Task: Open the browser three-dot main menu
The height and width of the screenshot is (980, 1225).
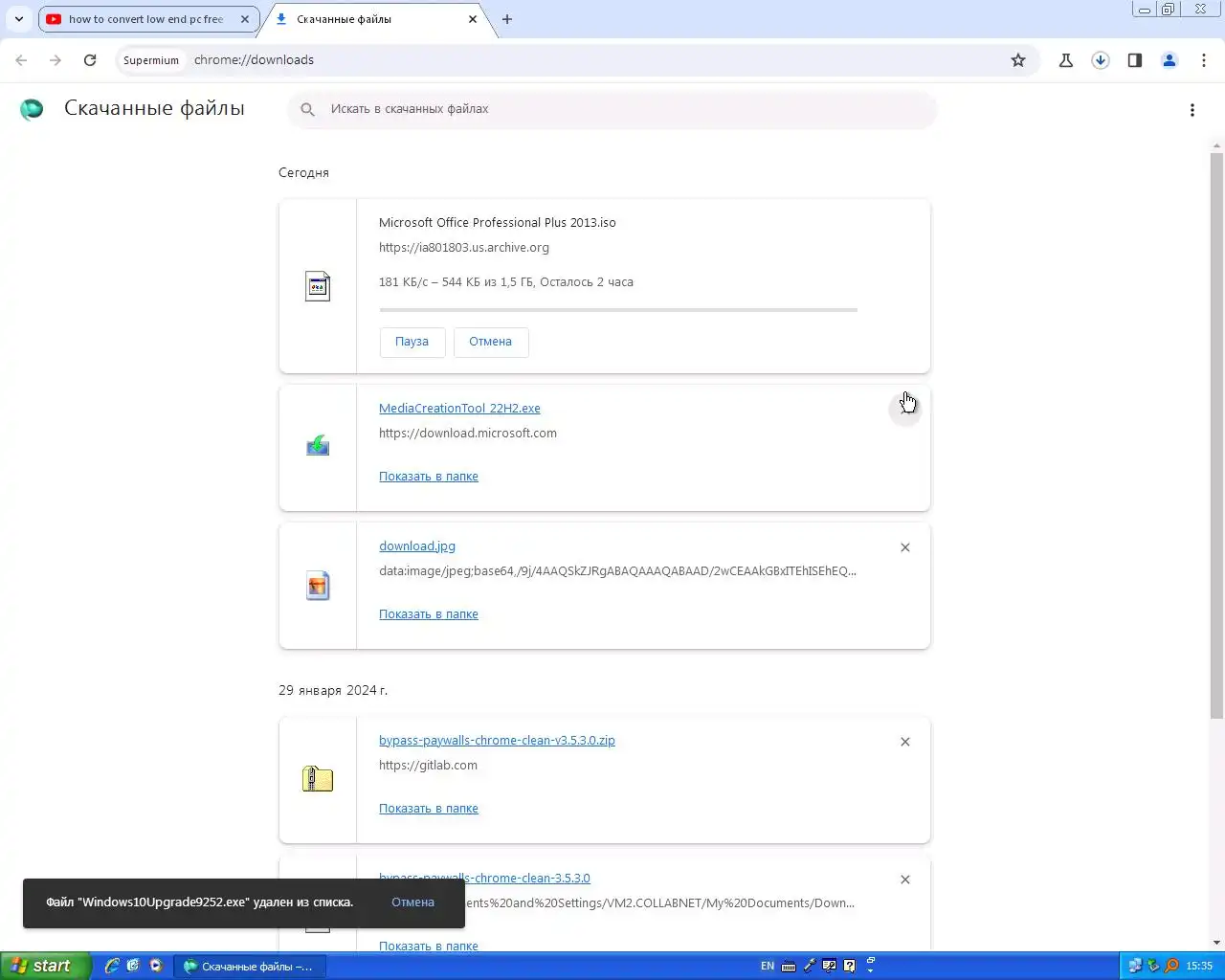Action: pos(1204,60)
